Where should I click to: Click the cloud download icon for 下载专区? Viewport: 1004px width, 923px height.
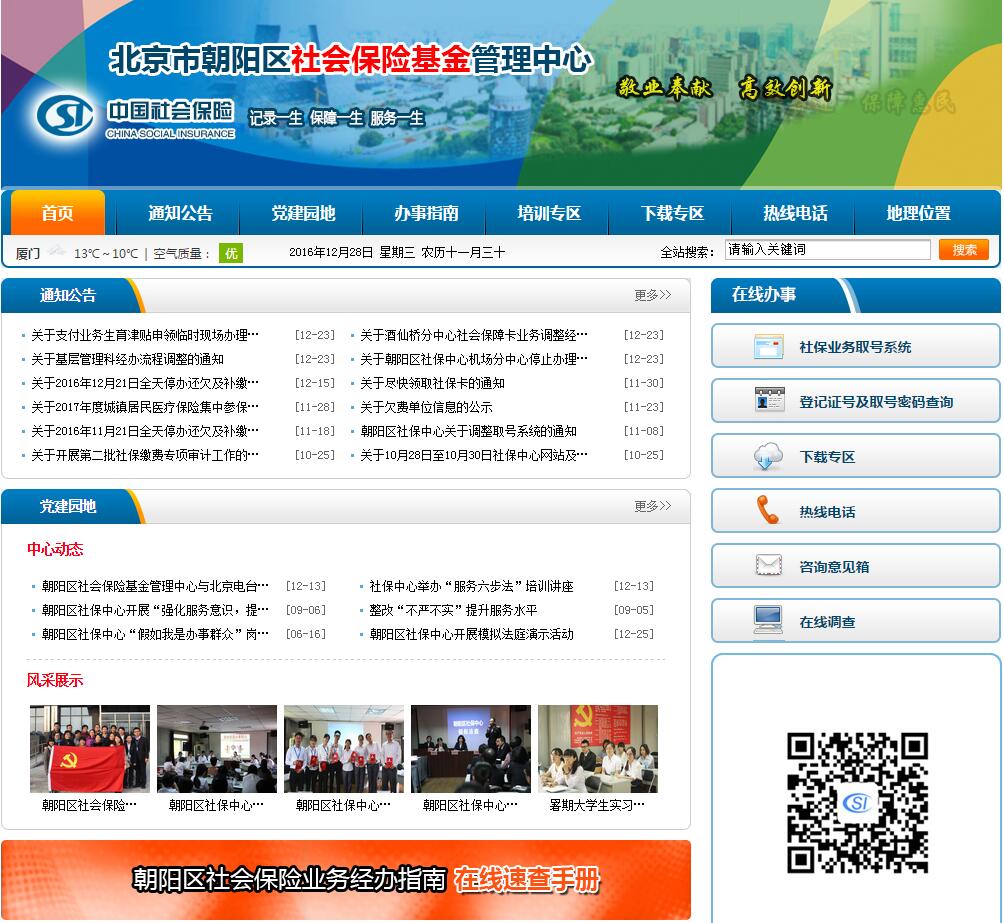click(x=768, y=455)
